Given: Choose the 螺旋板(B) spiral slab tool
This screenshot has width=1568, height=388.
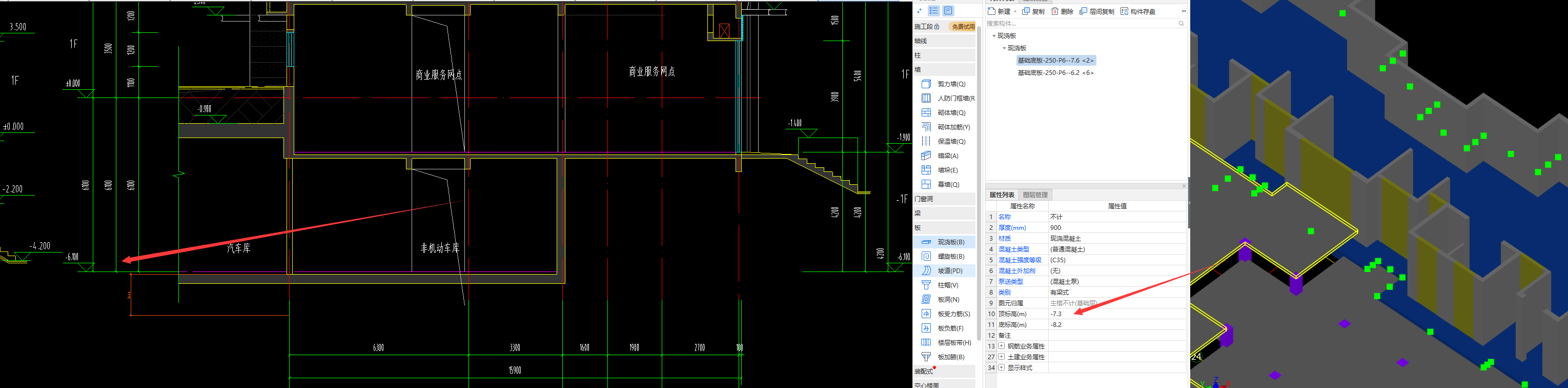Looking at the screenshot, I should (x=944, y=257).
